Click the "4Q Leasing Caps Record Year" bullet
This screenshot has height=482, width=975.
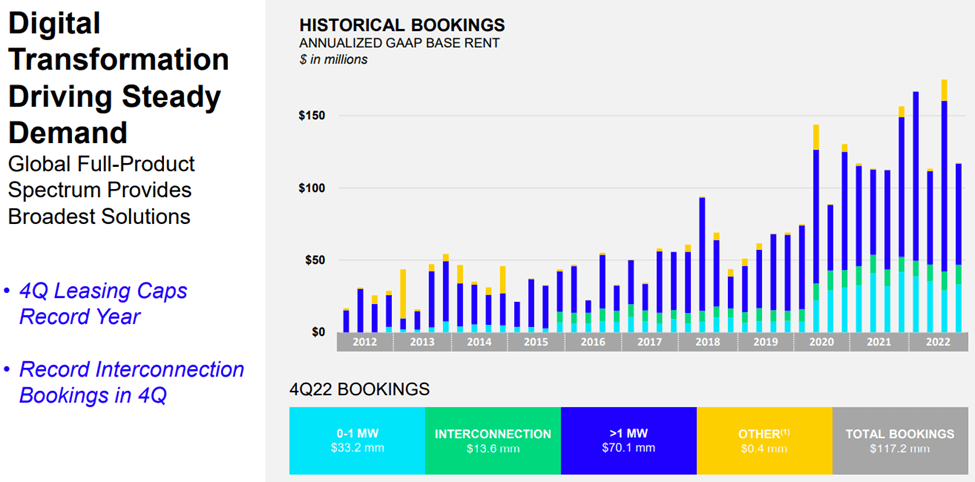102,304
